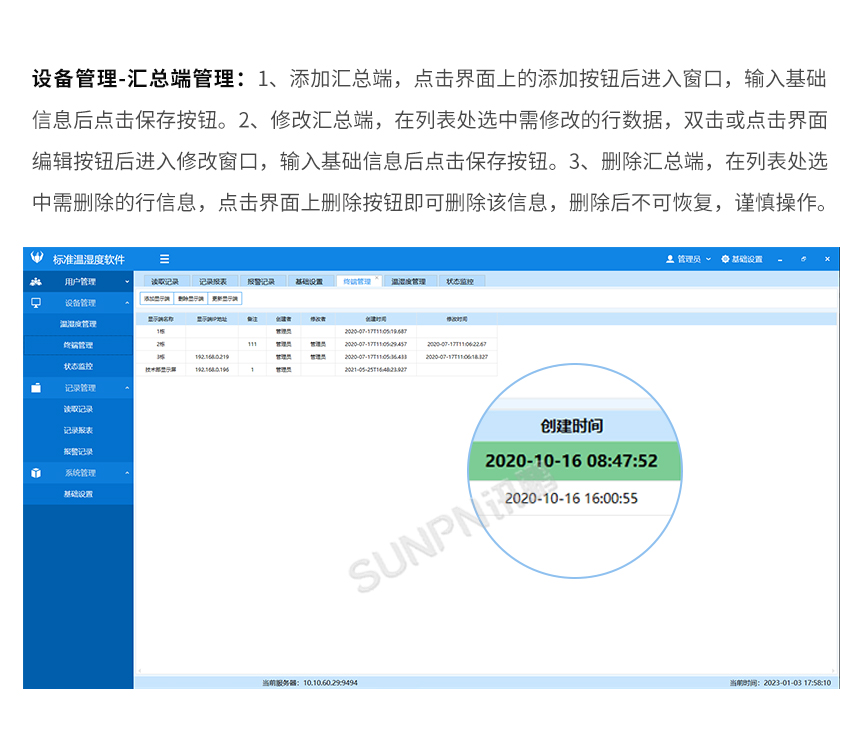Screen dimensions: 860x748
Task: Select the 设备管理 monitor icon in sidebar
Action: [x=37, y=302]
